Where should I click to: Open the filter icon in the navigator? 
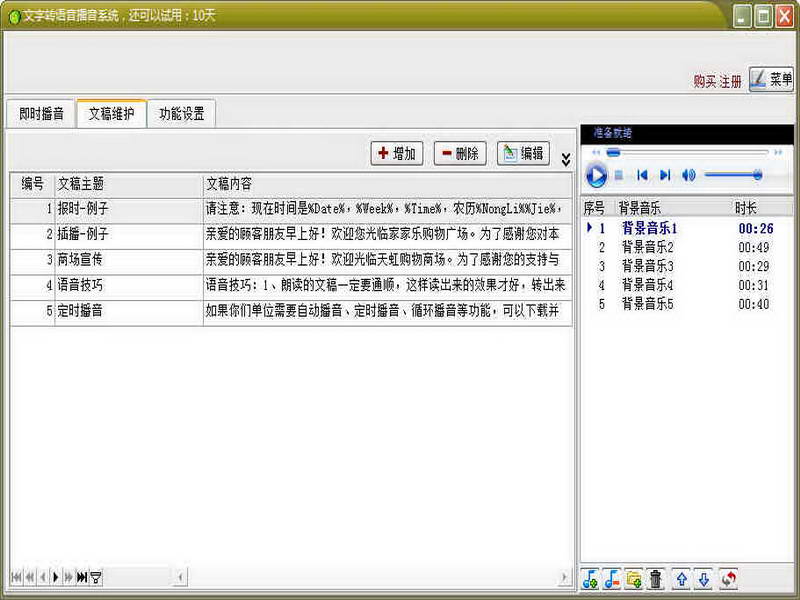pos(95,577)
